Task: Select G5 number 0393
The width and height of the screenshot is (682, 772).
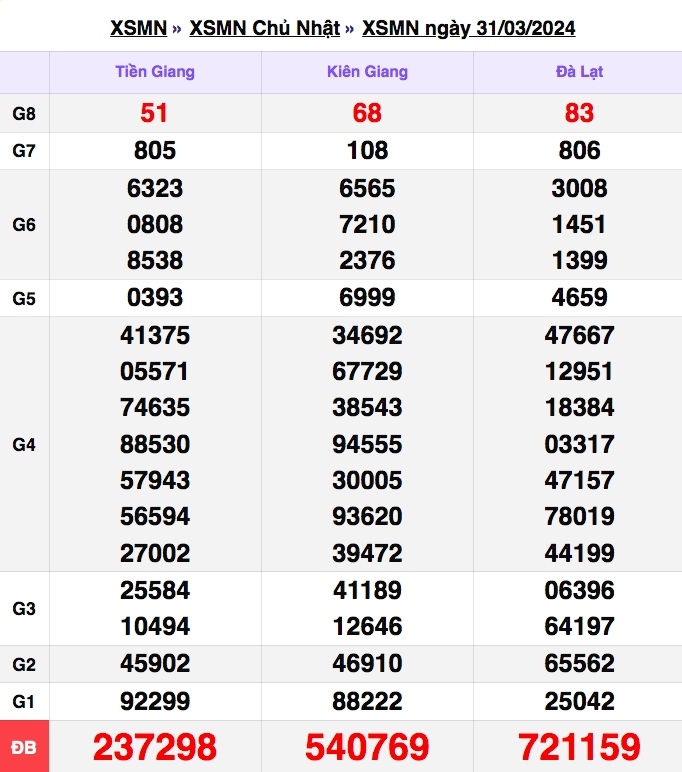Action: click(x=155, y=297)
